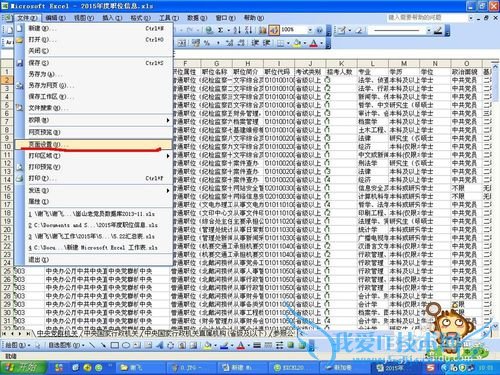Open the Borders dropdown arrow
This screenshot has width=500, height=375.
[x=288, y=43]
